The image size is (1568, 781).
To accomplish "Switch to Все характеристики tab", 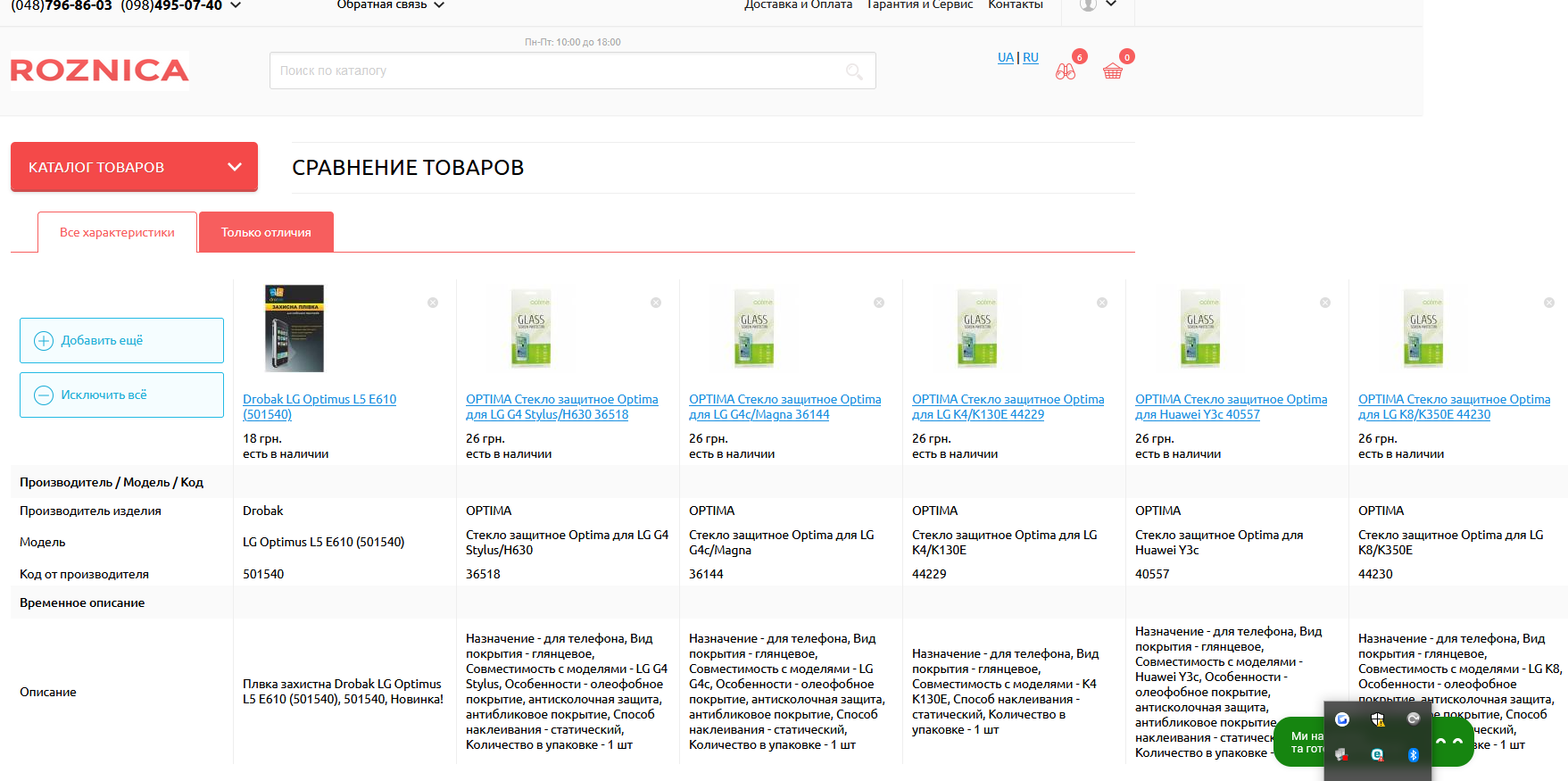I will tap(117, 232).
